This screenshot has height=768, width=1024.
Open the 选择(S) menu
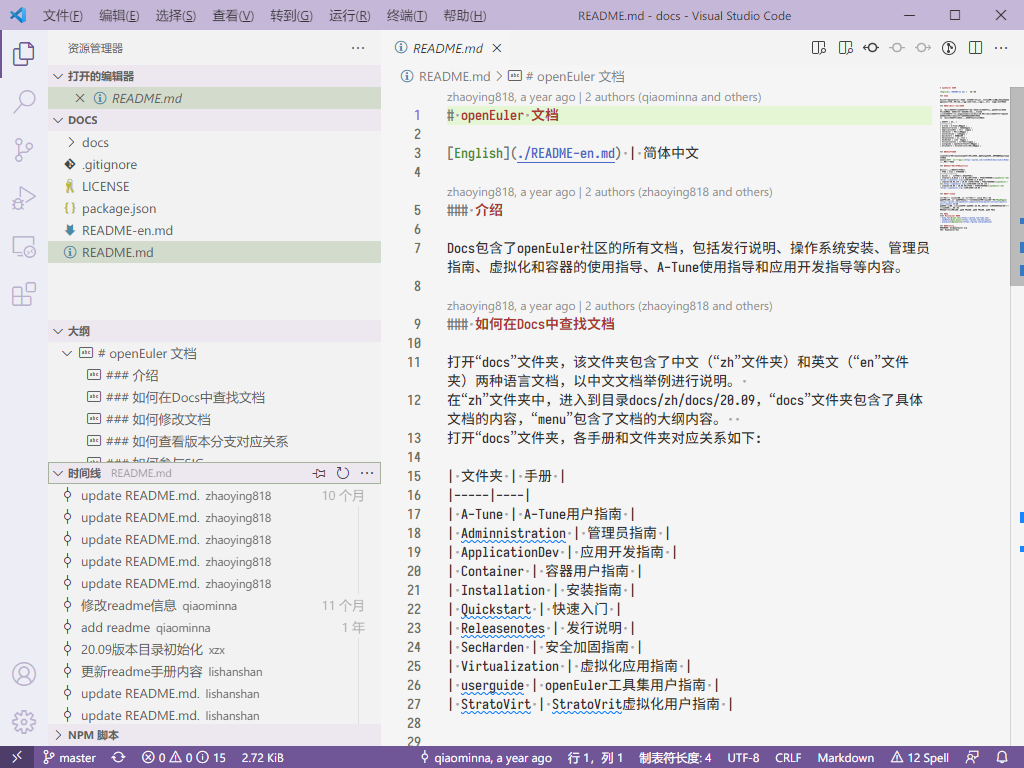click(x=176, y=16)
